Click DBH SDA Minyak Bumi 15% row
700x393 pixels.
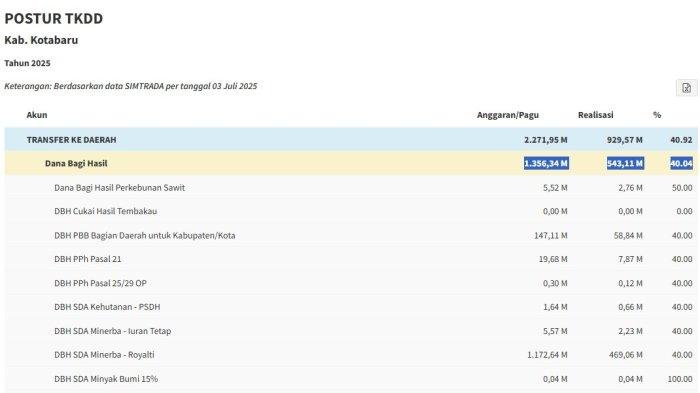[351, 379]
